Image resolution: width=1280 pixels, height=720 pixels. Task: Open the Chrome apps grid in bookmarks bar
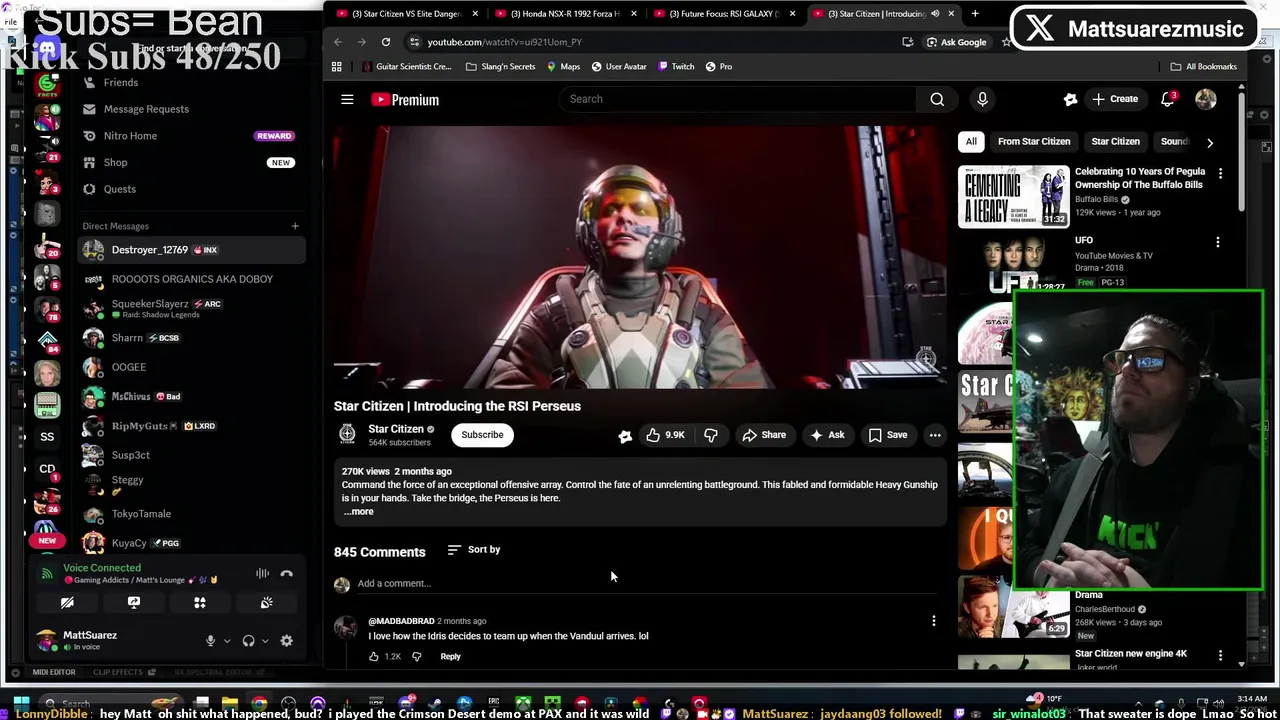337,67
